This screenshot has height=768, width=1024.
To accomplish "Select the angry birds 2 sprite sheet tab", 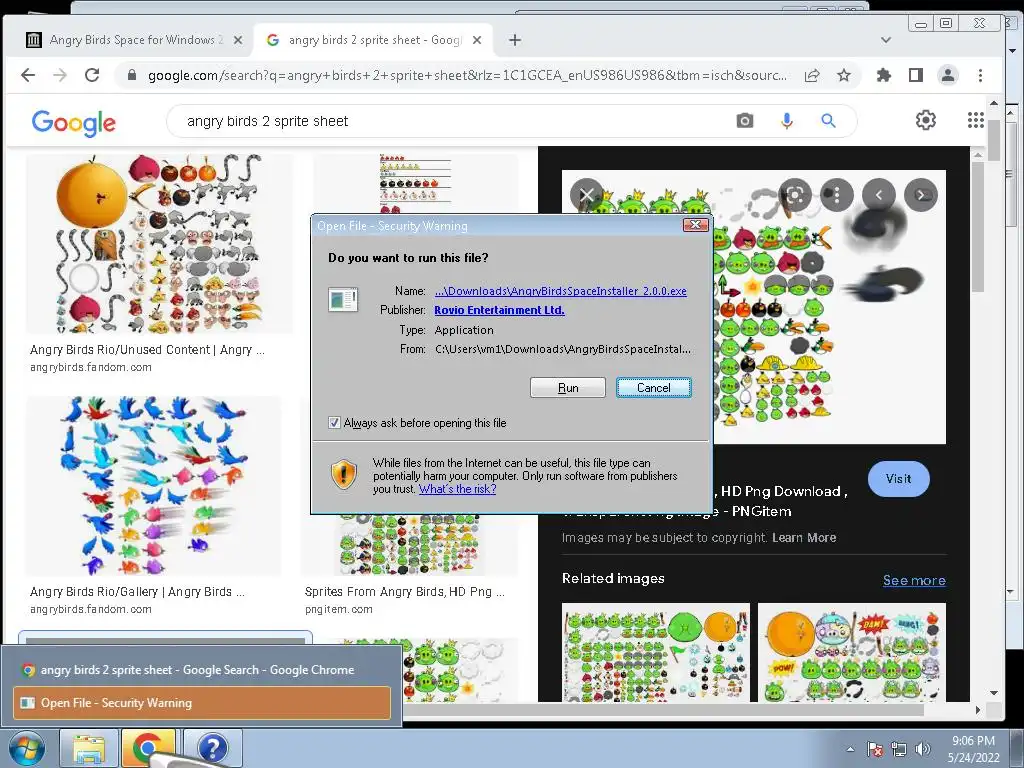I will pyautogui.click(x=372, y=40).
